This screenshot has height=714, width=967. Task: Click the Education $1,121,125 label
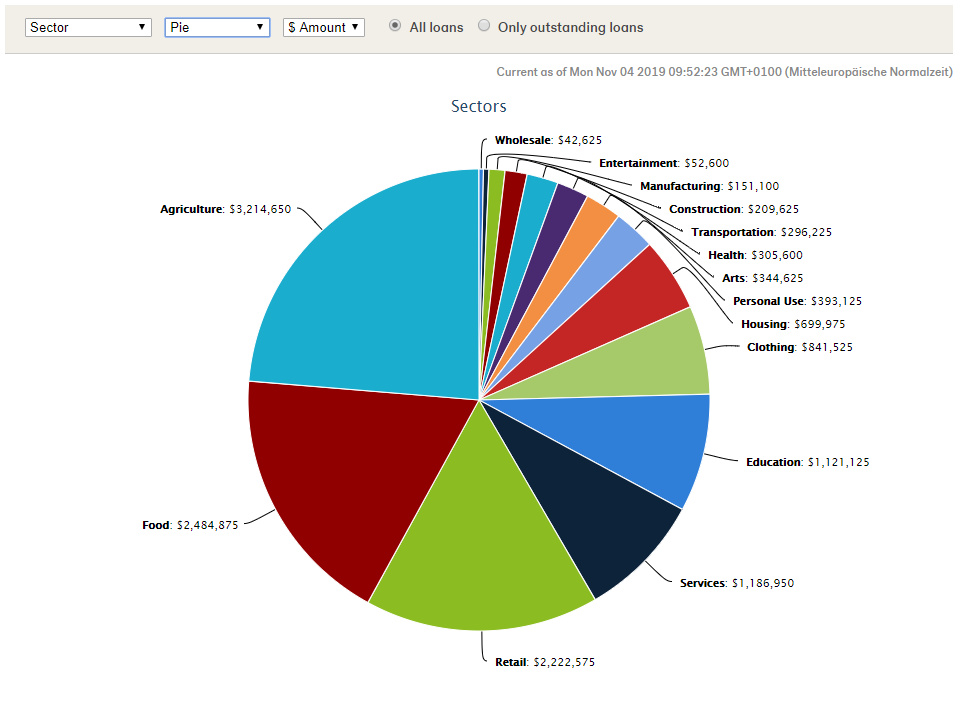[807, 462]
